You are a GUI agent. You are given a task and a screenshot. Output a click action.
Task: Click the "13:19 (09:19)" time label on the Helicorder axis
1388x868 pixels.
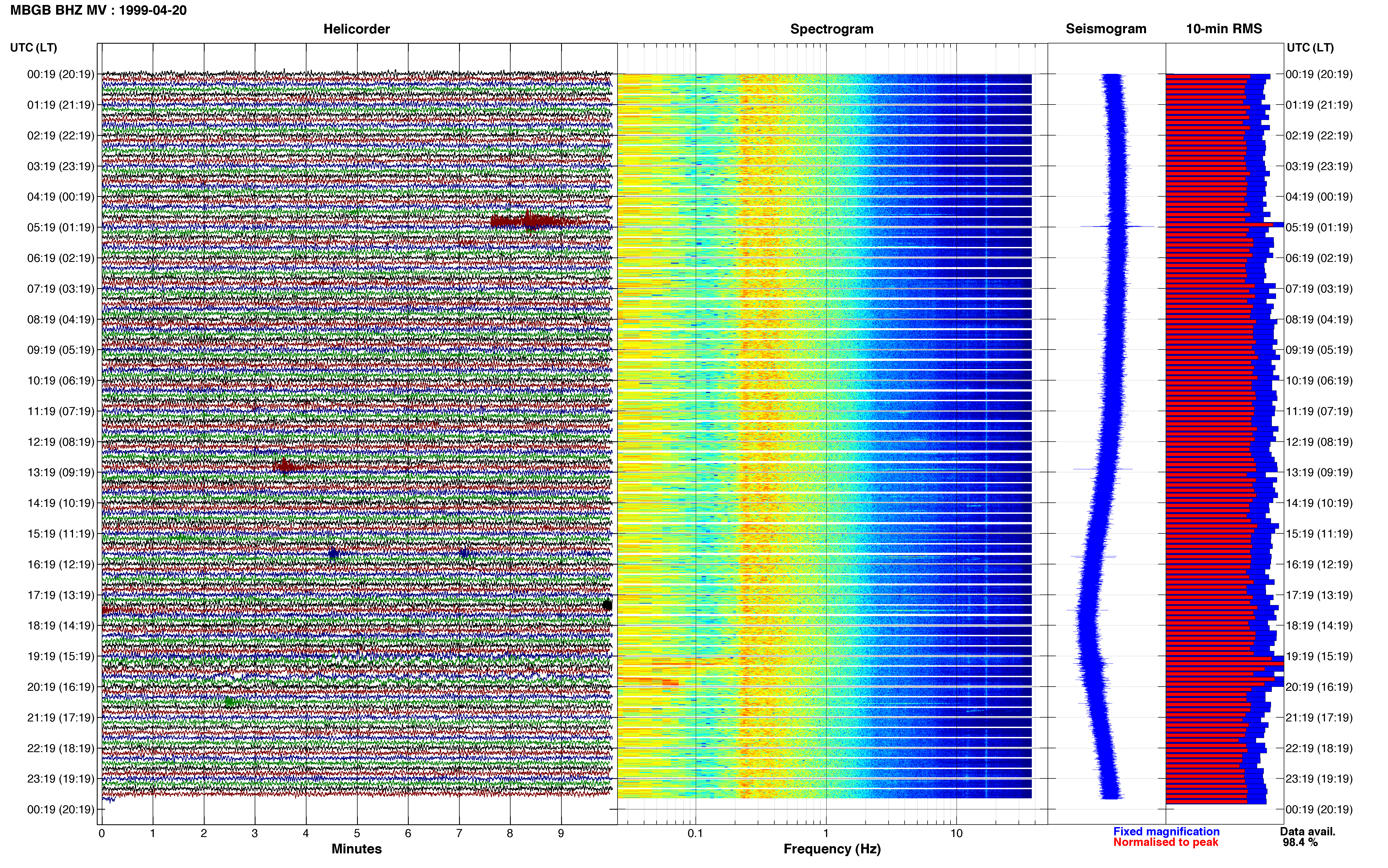60,473
